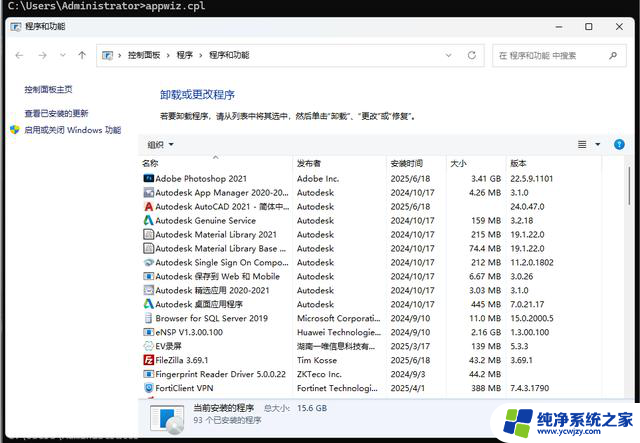Click the search magnifier icon
The width and height of the screenshot is (640, 443).
pos(613,55)
